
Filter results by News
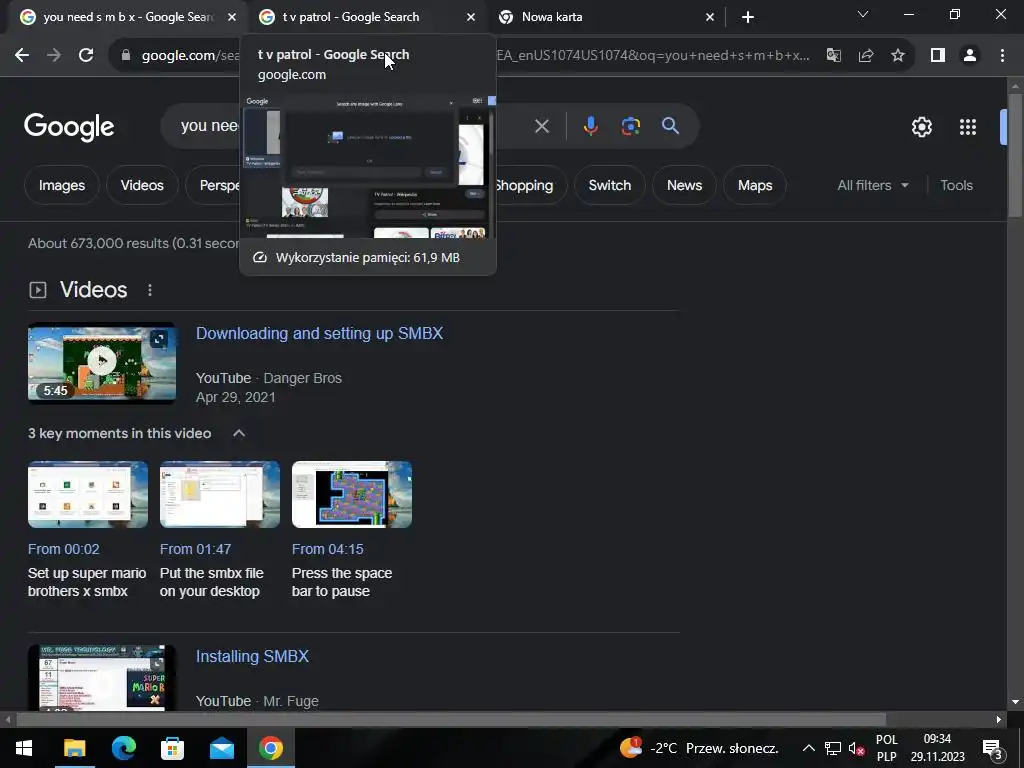coord(684,185)
